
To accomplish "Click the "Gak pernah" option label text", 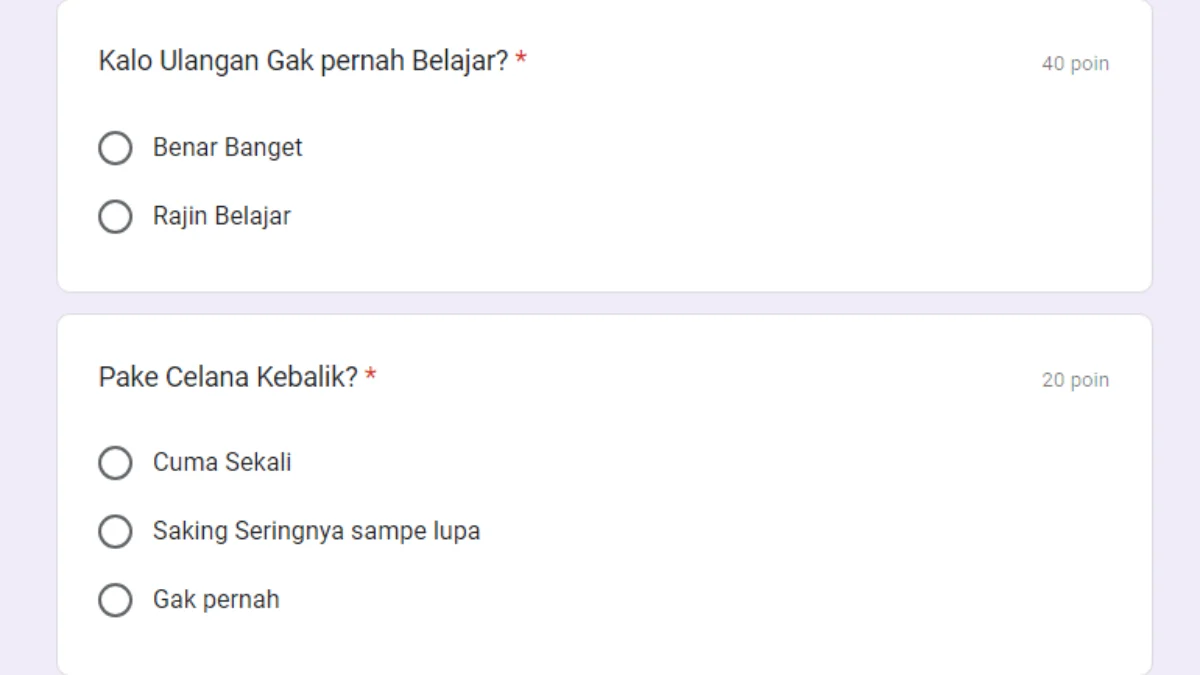I will click(x=216, y=600).
